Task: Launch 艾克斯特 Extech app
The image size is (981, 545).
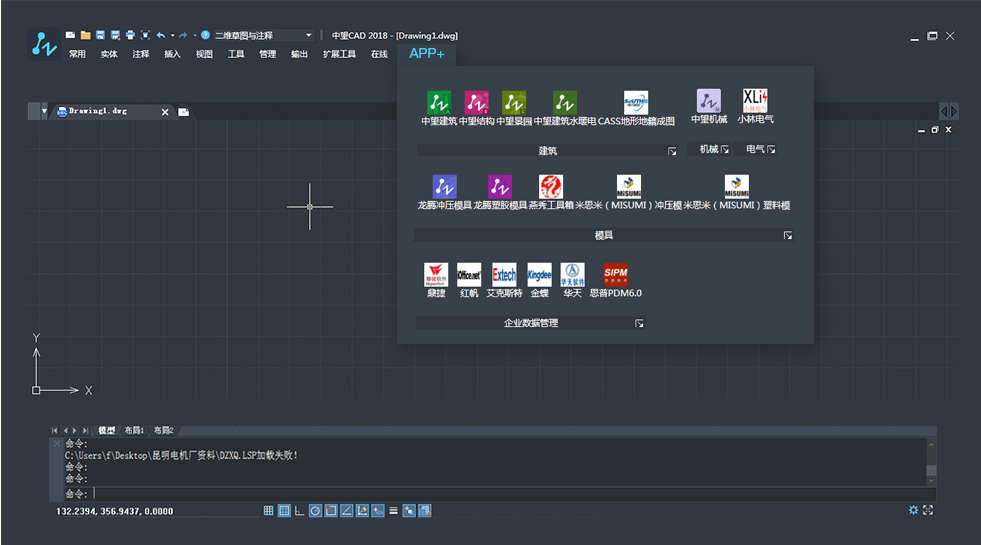Action: point(504,280)
